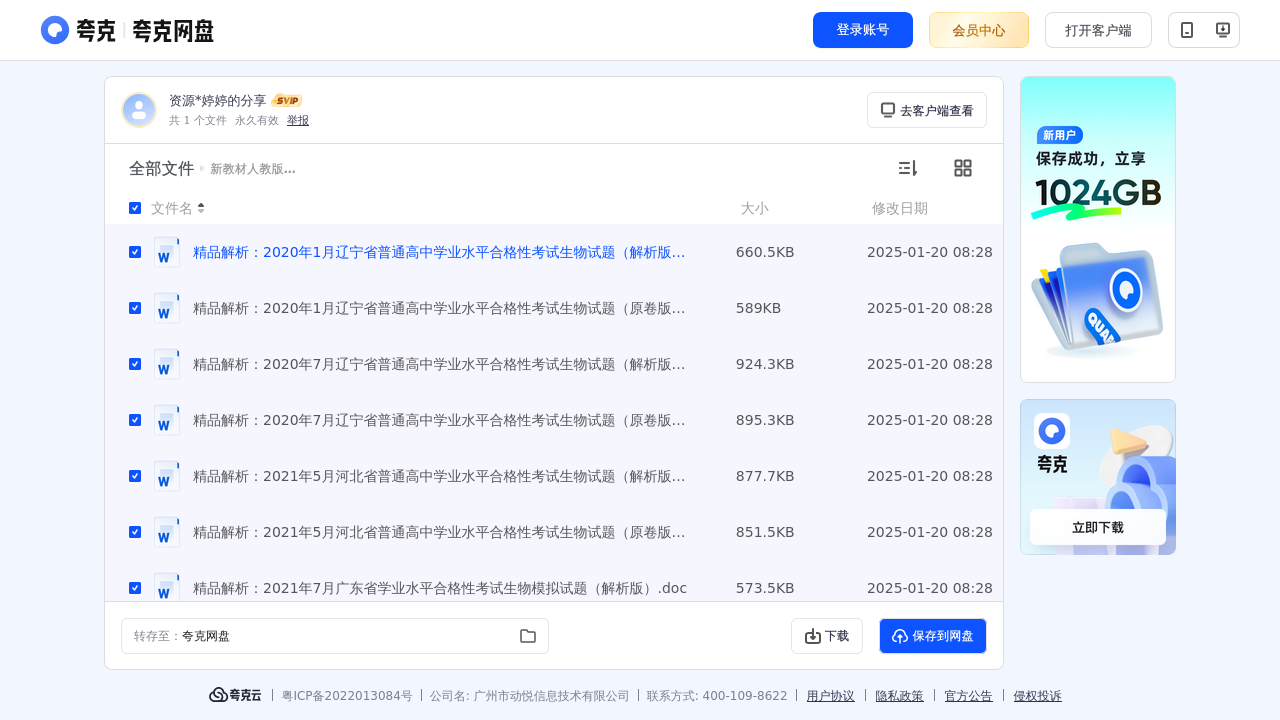
Task: Click 下载 download button
Action: 827,636
